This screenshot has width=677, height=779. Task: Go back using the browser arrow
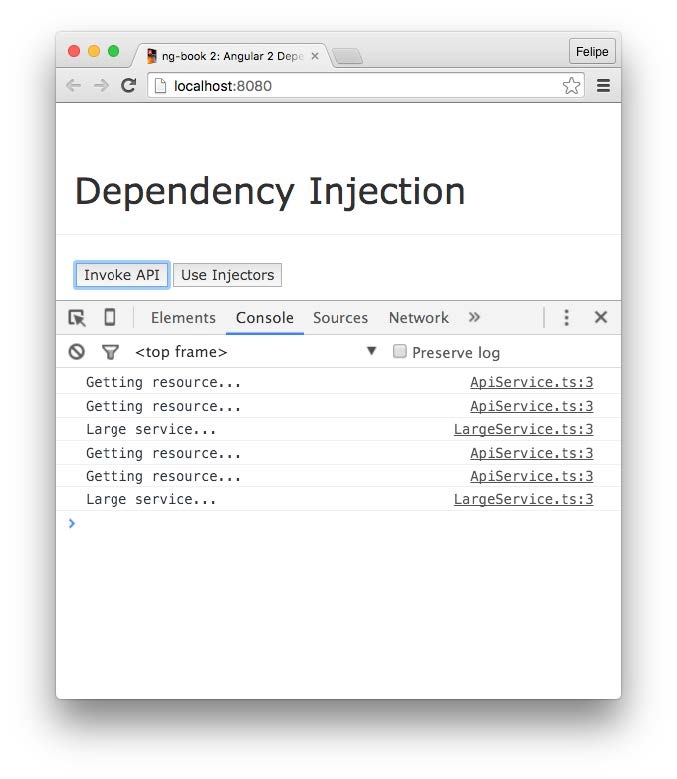tap(73, 86)
